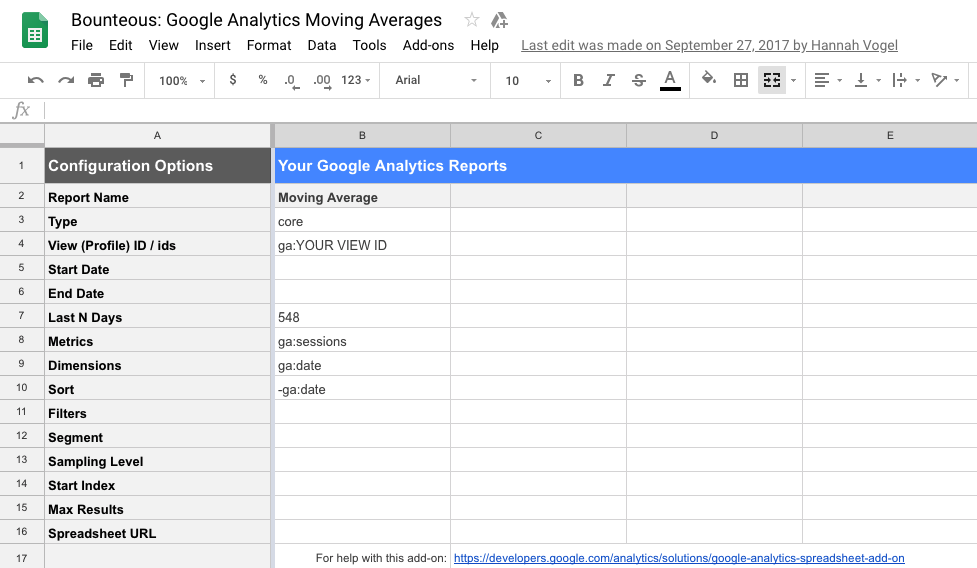Expand merge cells options arrow
The height and width of the screenshot is (568, 977).
pos(793,80)
